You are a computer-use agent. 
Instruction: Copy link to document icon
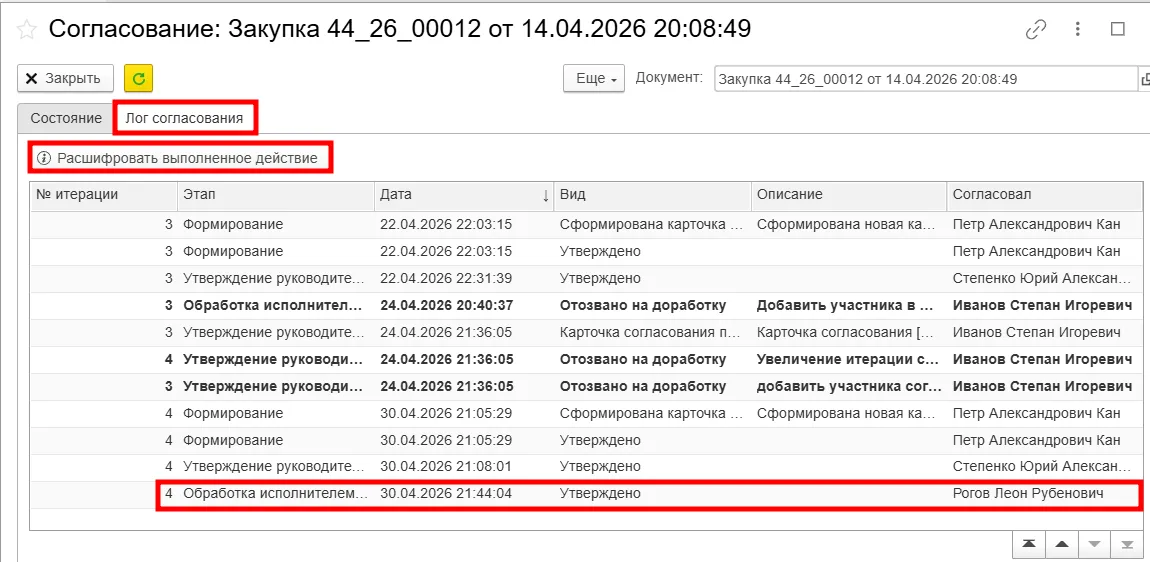point(1036,29)
